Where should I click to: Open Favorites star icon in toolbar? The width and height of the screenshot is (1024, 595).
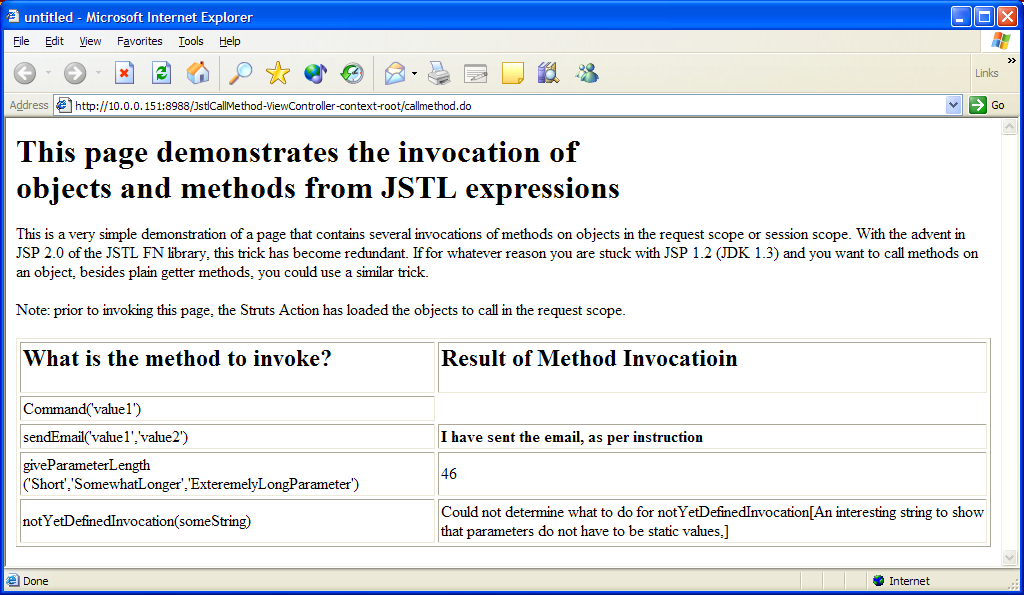pos(277,73)
